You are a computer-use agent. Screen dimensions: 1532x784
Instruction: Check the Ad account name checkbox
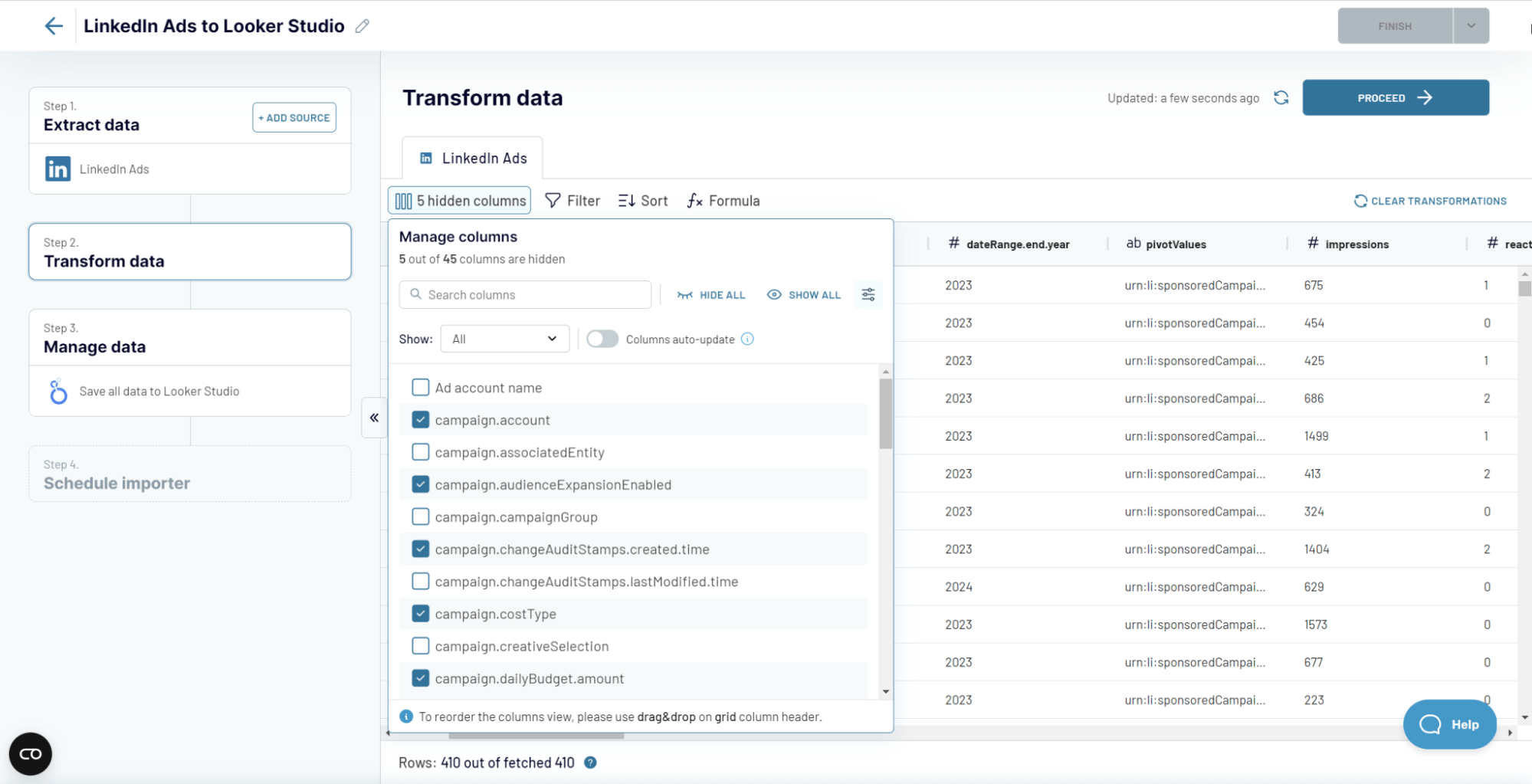pyautogui.click(x=421, y=387)
